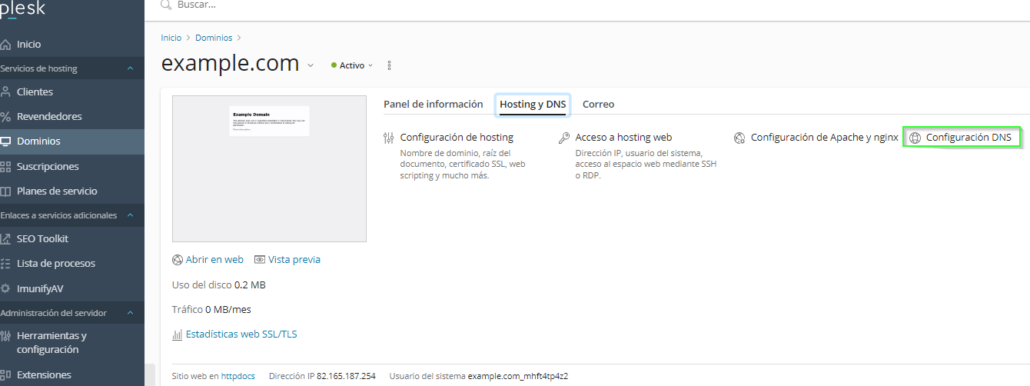This screenshot has width=1030, height=386.
Task: Click the IP address 82.165.187.254
Action: coord(346,376)
